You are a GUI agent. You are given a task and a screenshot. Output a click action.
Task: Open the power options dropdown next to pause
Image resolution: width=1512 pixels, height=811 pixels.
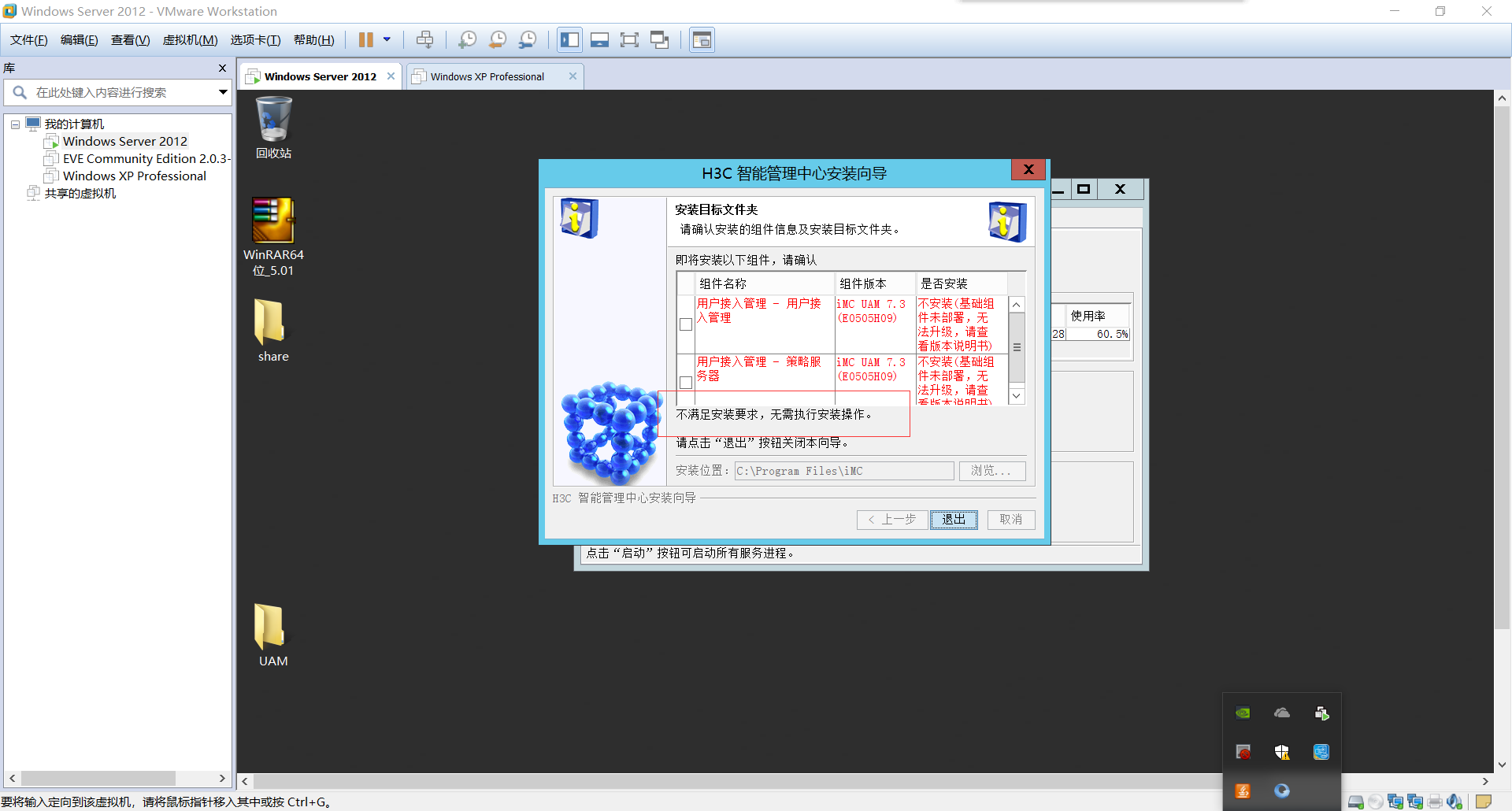387,39
